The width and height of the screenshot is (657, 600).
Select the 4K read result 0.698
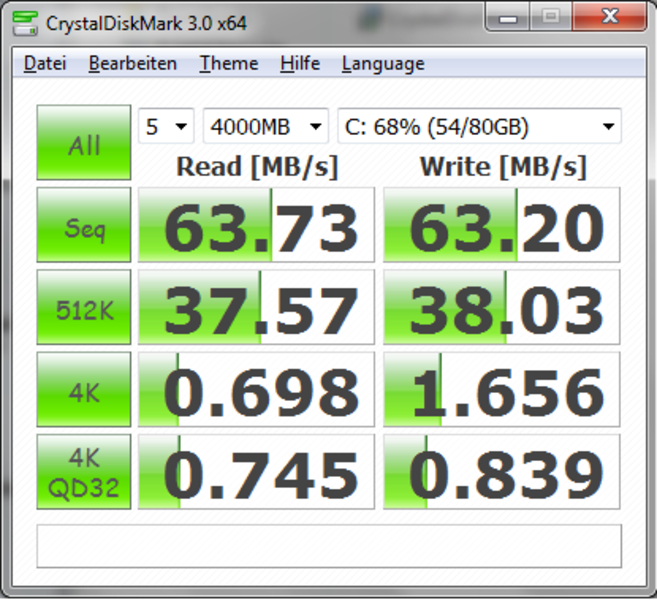tap(256, 390)
